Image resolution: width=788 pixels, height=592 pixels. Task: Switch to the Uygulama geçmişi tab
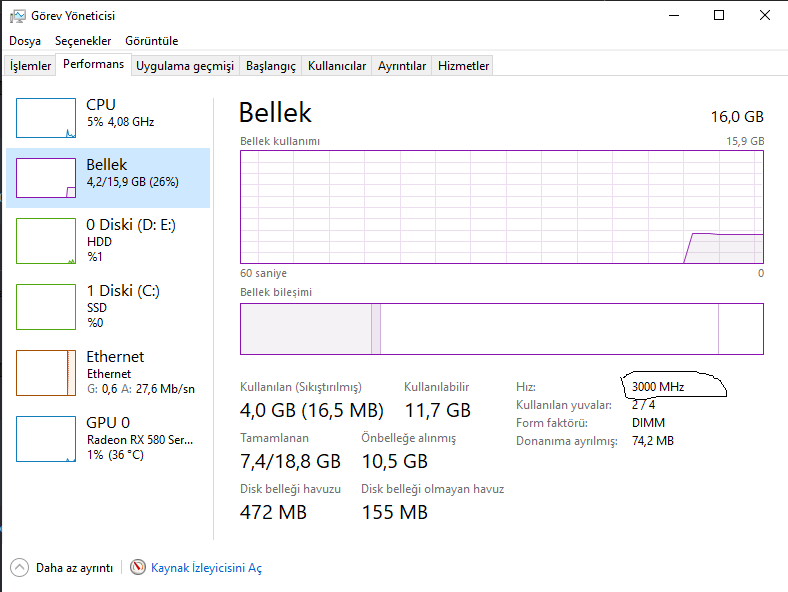click(x=185, y=66)
